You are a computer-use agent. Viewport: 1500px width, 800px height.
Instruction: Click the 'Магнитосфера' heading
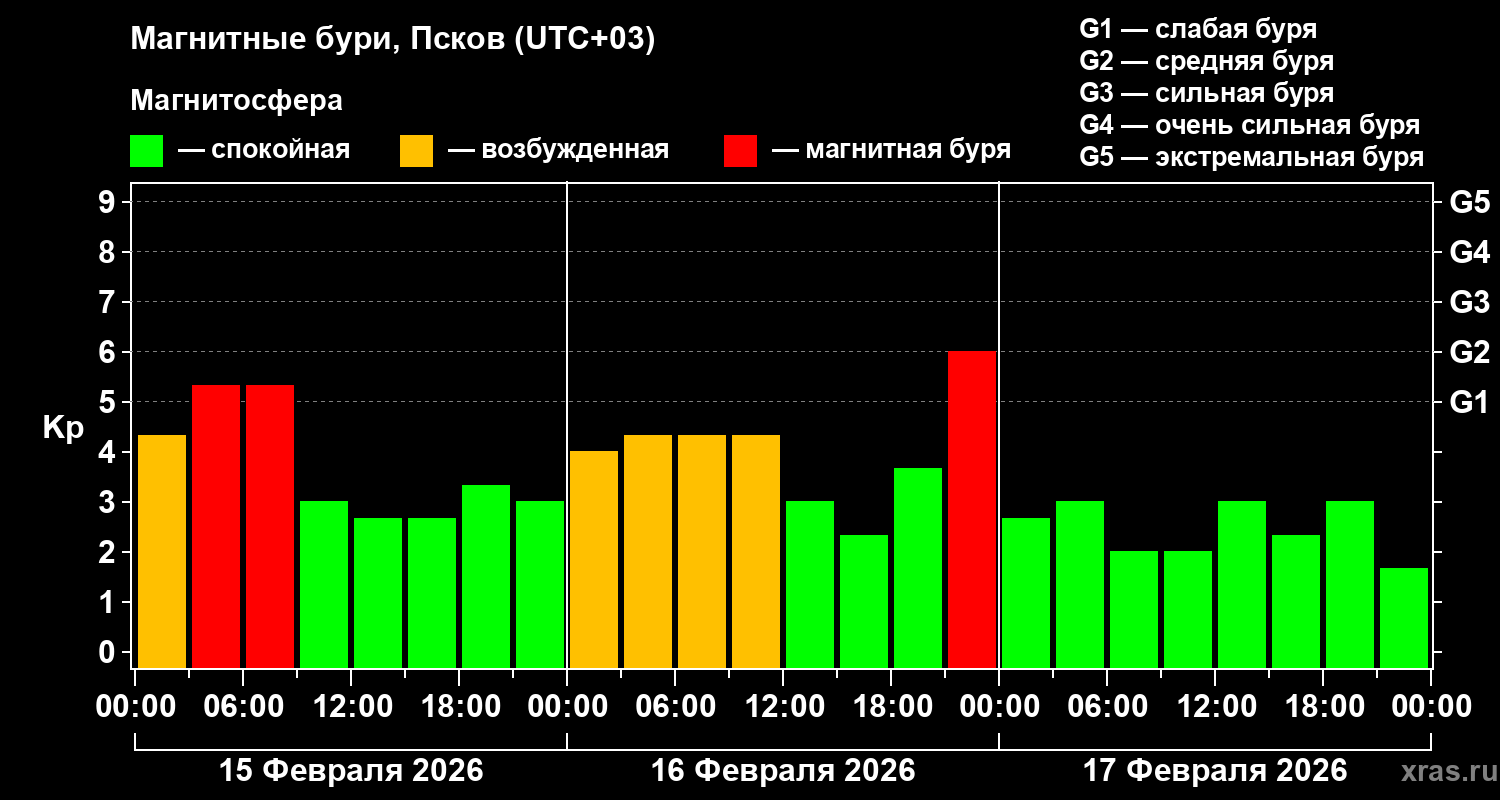(237, 101)
